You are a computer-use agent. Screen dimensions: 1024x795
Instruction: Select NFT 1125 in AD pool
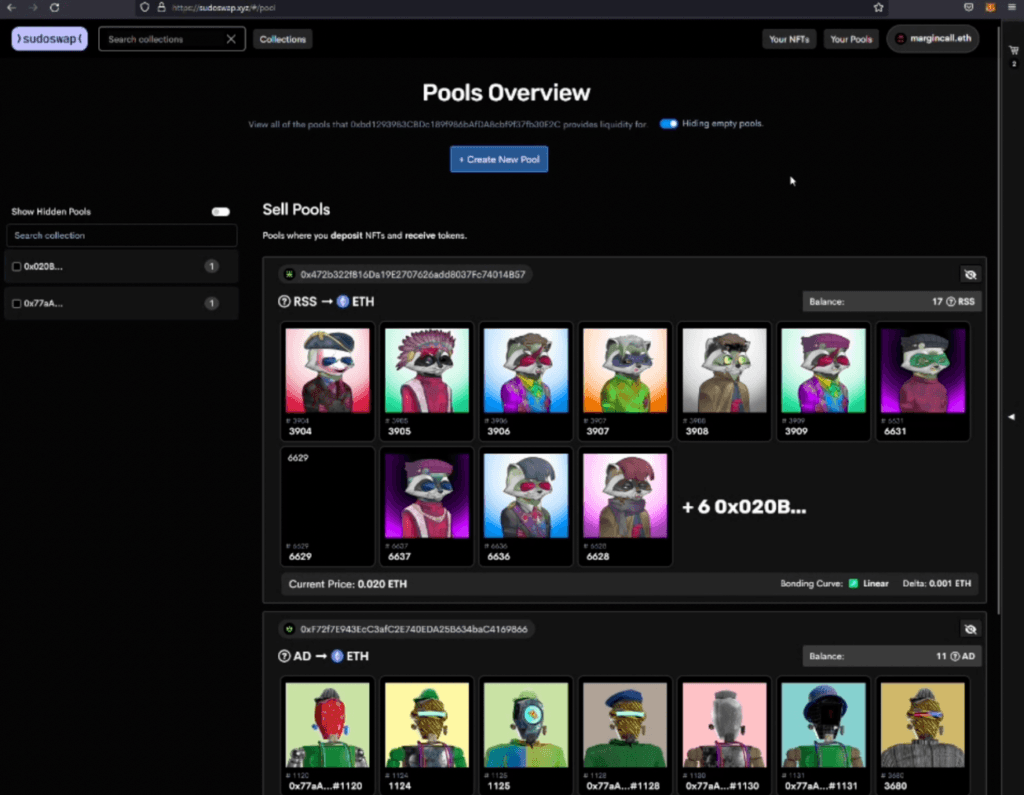(x=526, y=736)
